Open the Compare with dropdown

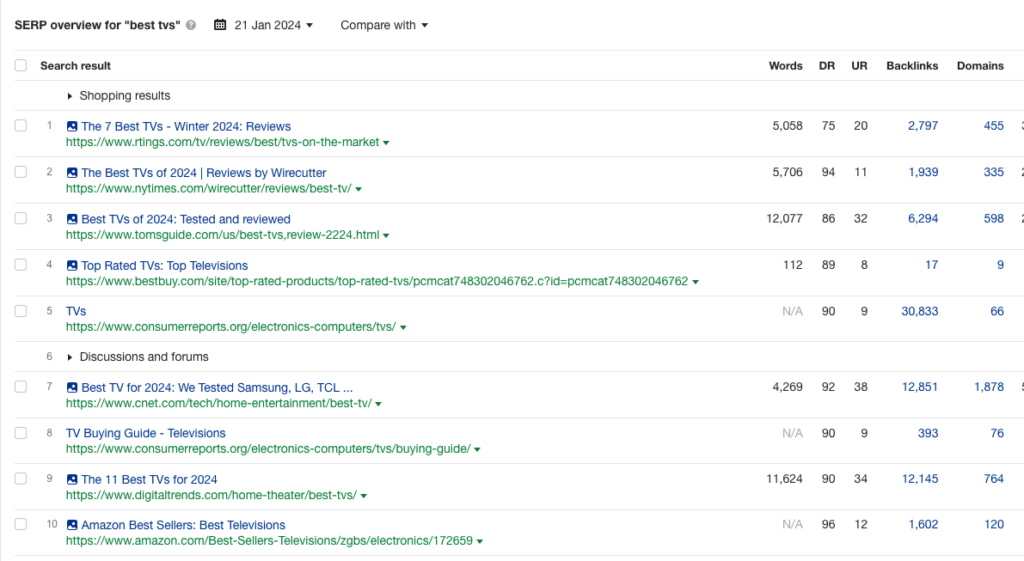point(384,26)
